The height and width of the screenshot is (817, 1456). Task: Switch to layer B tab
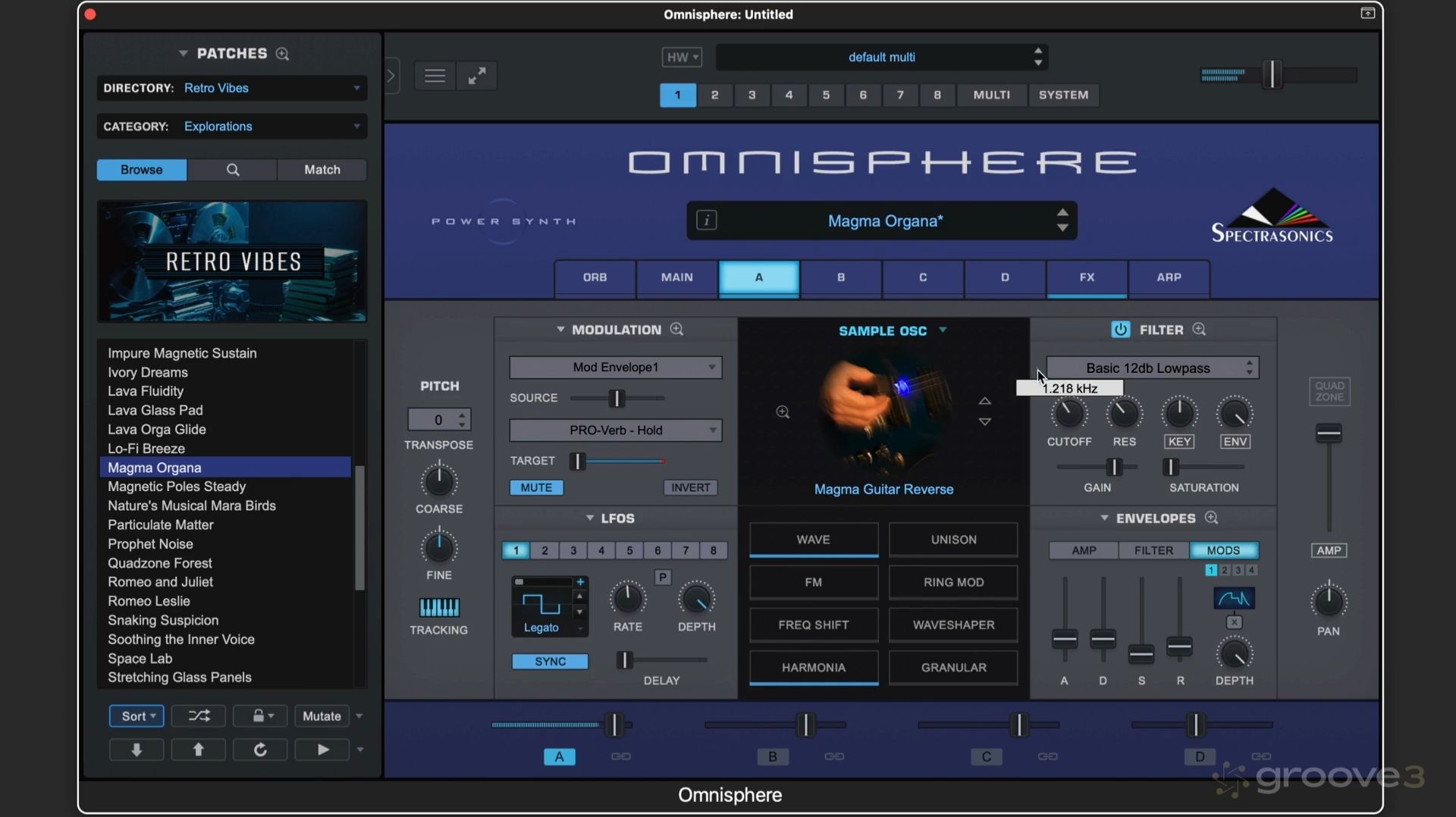841,277
